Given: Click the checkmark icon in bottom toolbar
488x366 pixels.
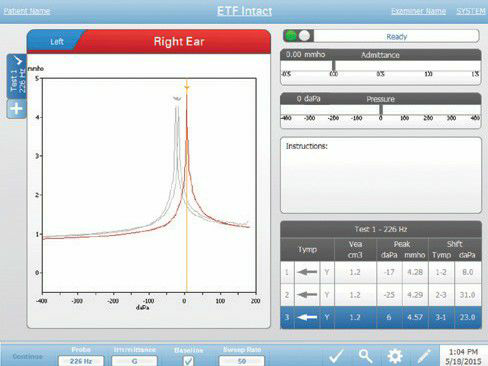Looking at the screenshot, I should [336, 356].
